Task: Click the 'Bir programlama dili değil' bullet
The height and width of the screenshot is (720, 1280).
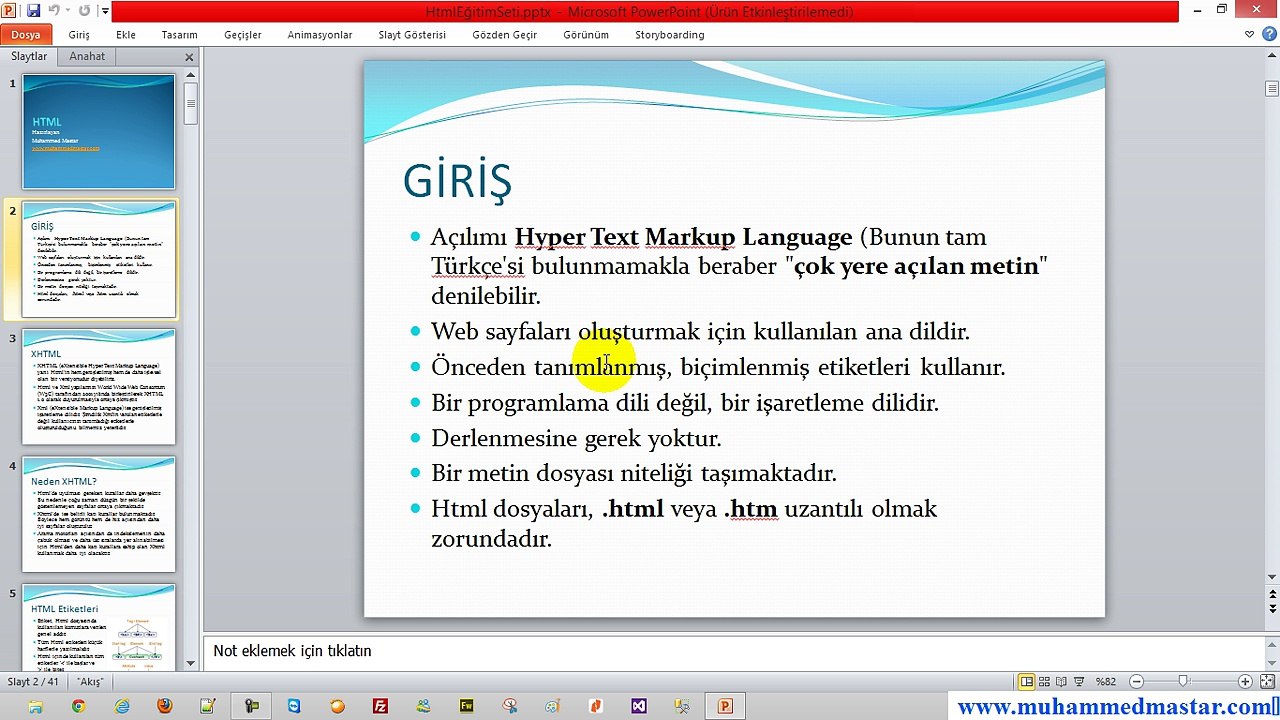Action: [685, 403]
